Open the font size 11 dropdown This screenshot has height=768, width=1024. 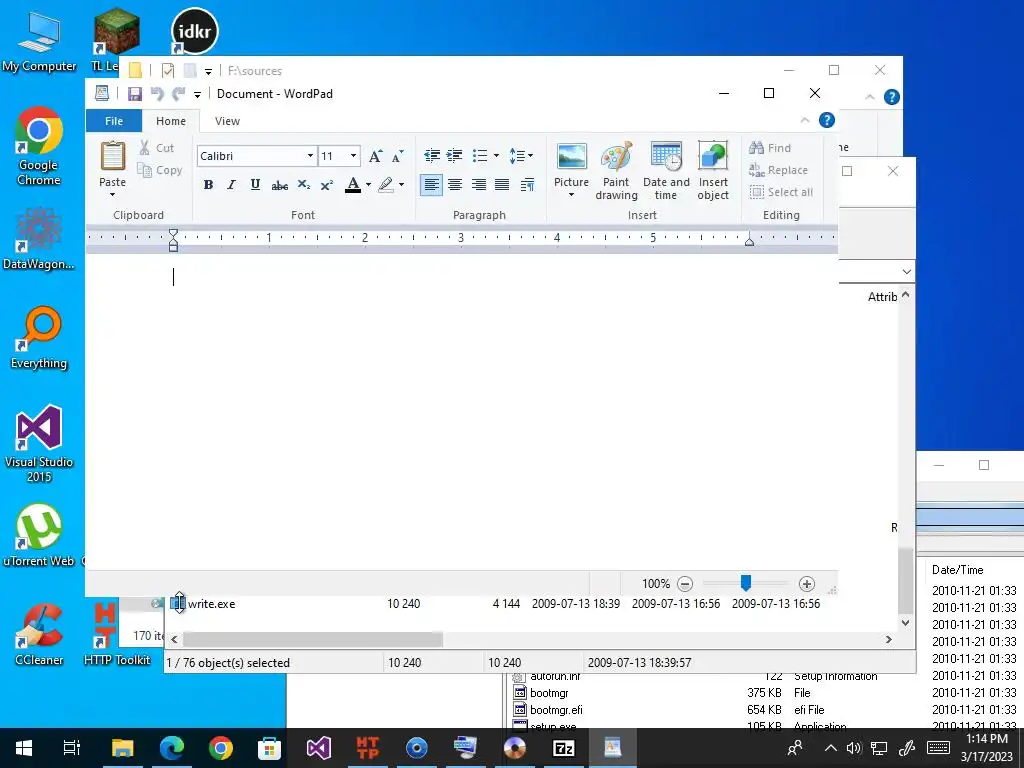[x=353, y=156]
